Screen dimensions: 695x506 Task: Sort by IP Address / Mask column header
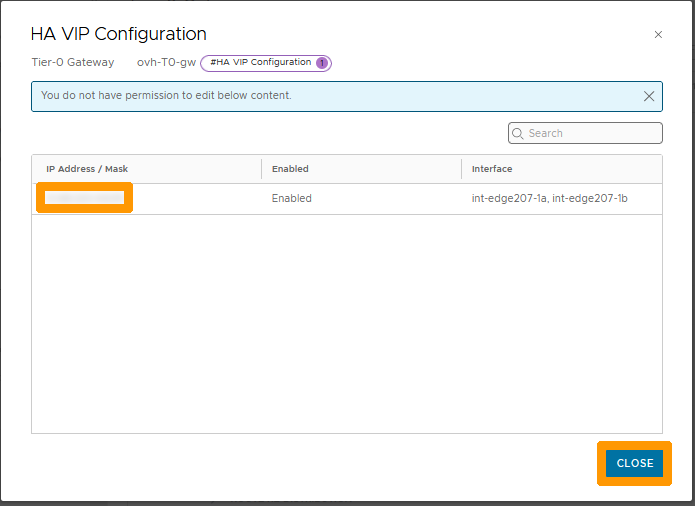coord(87,169)
